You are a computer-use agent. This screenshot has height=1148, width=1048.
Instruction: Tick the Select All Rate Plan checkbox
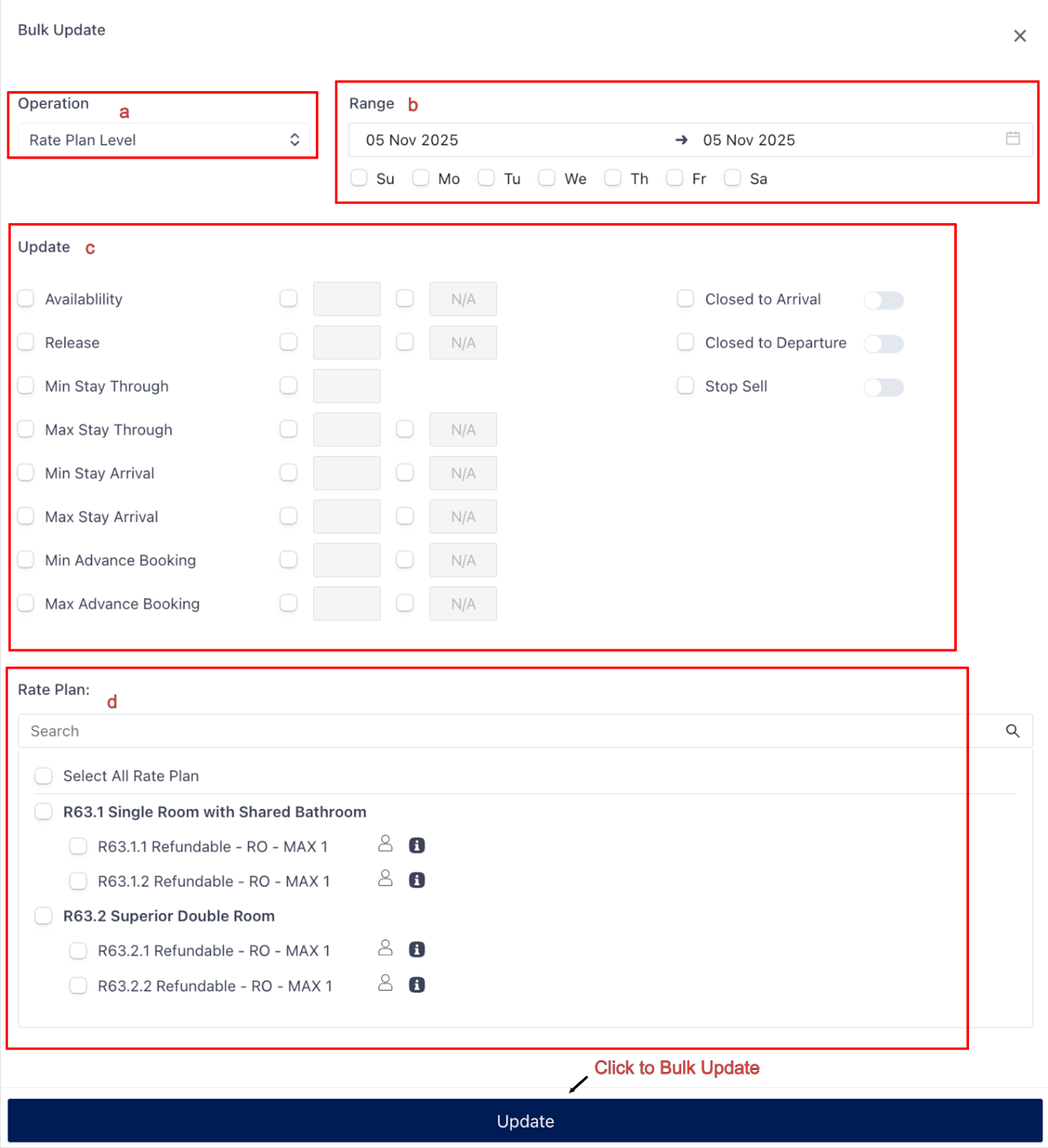[44, 776]
